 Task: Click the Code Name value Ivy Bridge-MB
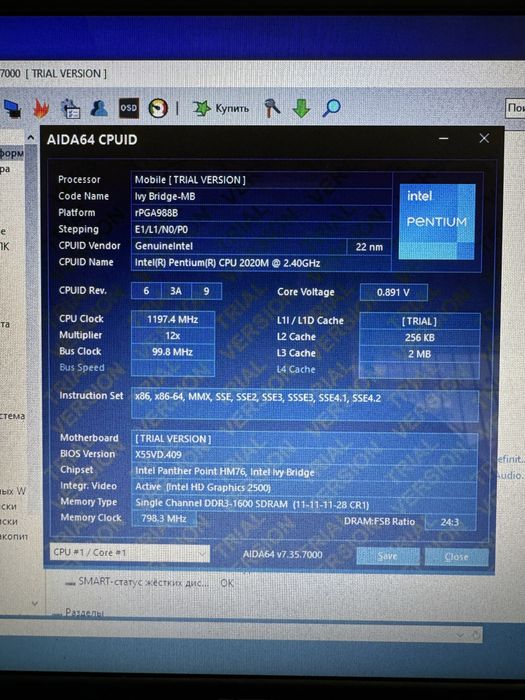pyautogui.click(x=261, y=197)
